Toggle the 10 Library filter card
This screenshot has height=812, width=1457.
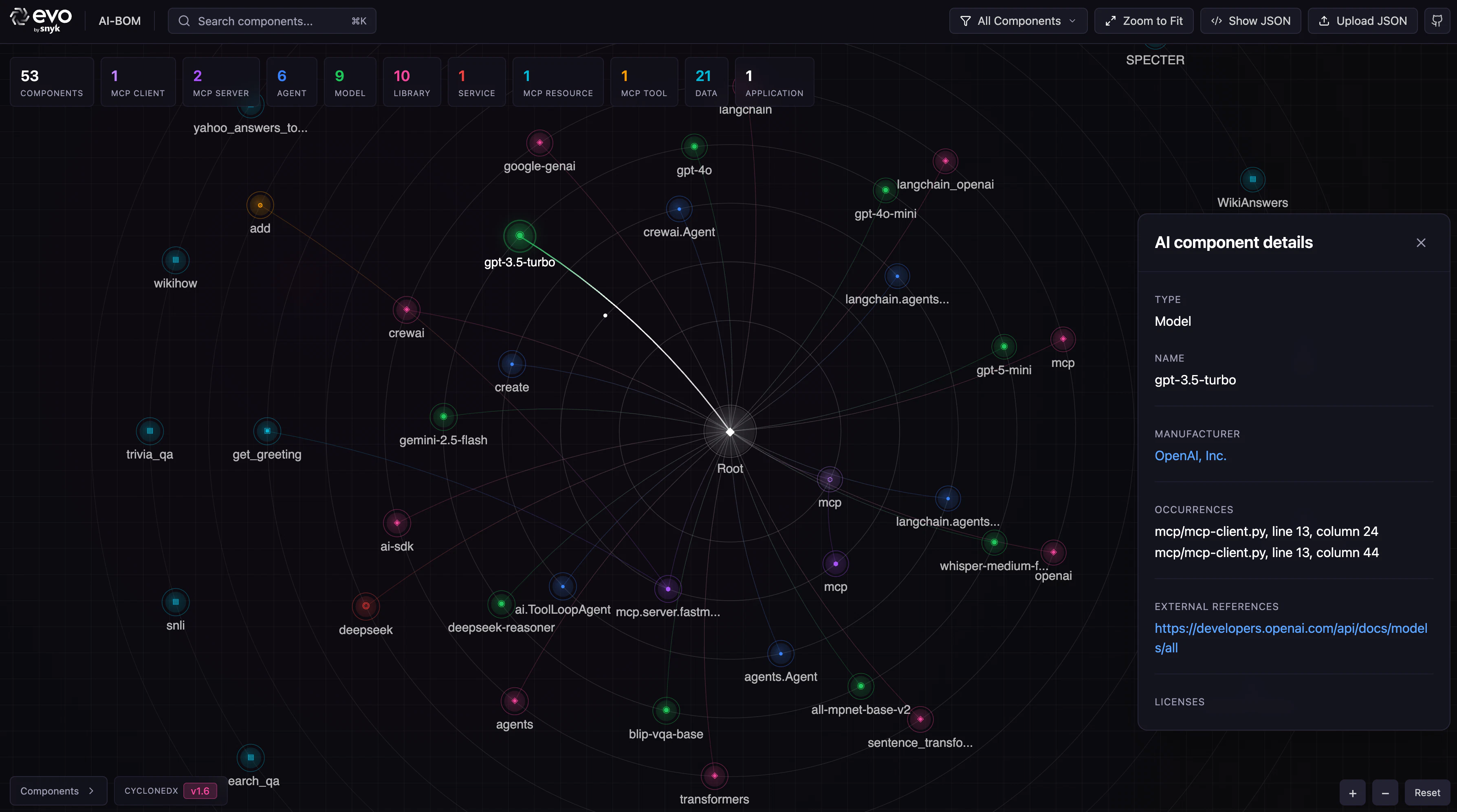[x=412, y=82]
